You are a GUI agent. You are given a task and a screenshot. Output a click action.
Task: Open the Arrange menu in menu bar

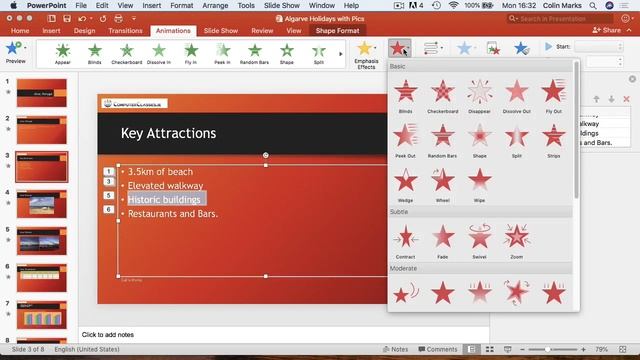(x=215, y=6)
